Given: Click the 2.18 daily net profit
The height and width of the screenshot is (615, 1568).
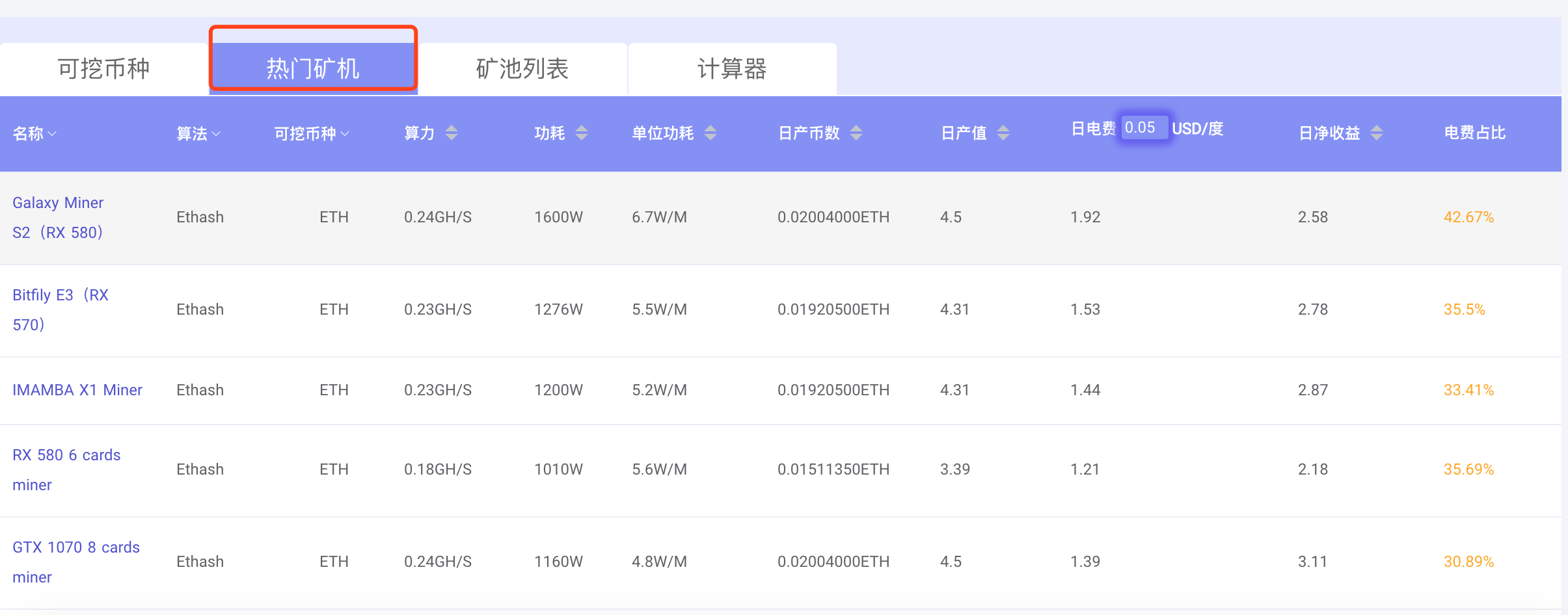Looking at the screenshot, I should pyautogui.click(x=1313, y=469).
